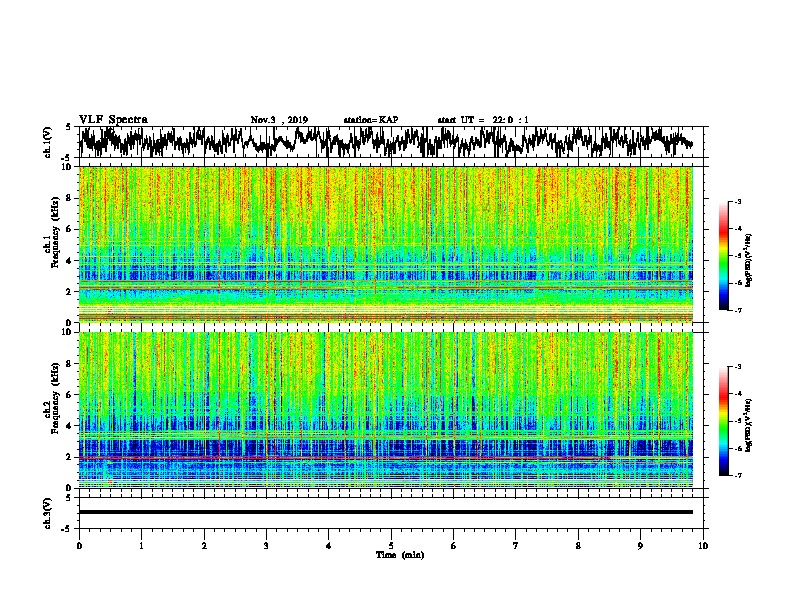Image resolution: width=792 pixels, height=612 pixels.
Task: Click time axis tick label '3'
Action: (266, 546)
